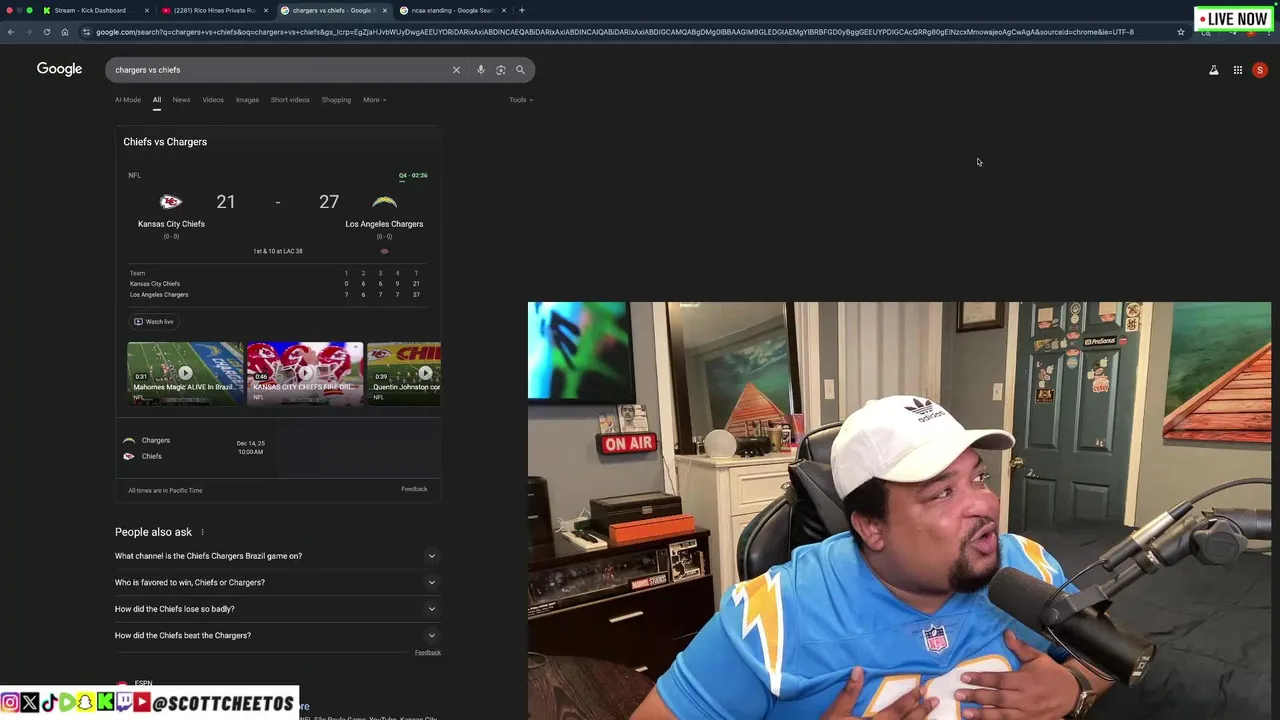Open a new browser tab
The image size is (1280, 720).
click(521, 10)
